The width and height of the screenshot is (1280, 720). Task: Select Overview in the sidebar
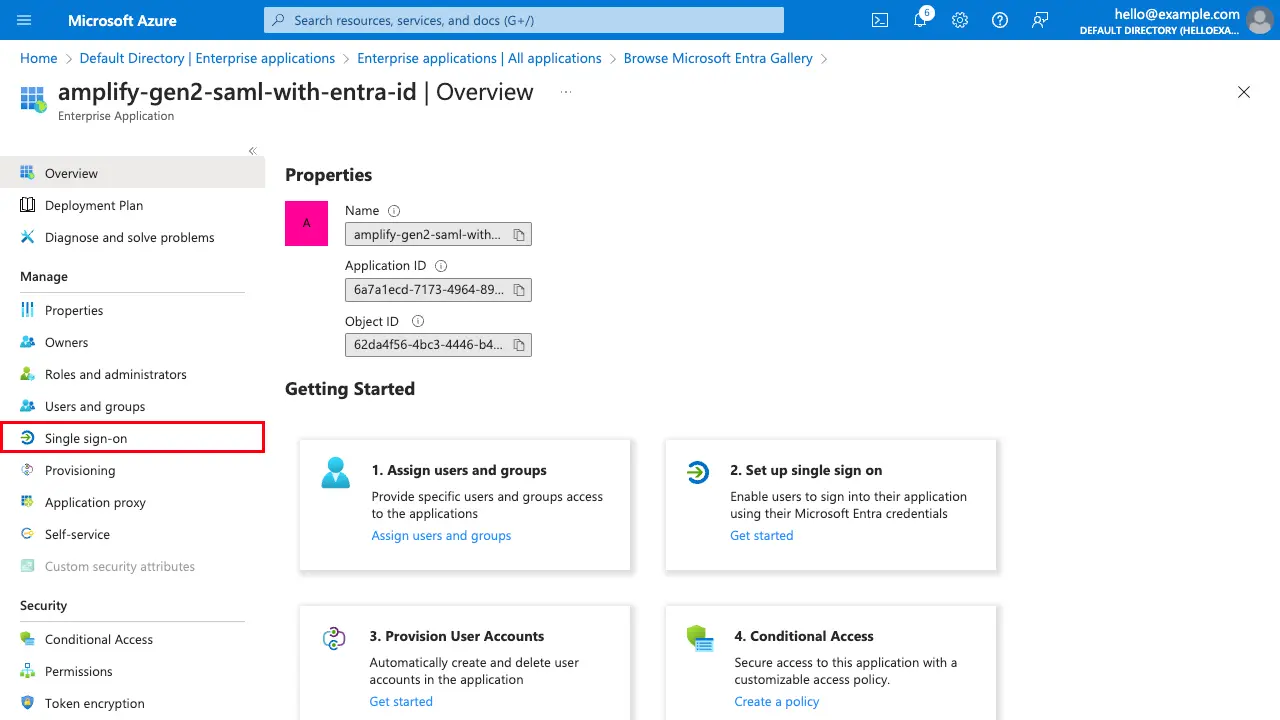tap(132, 173)
